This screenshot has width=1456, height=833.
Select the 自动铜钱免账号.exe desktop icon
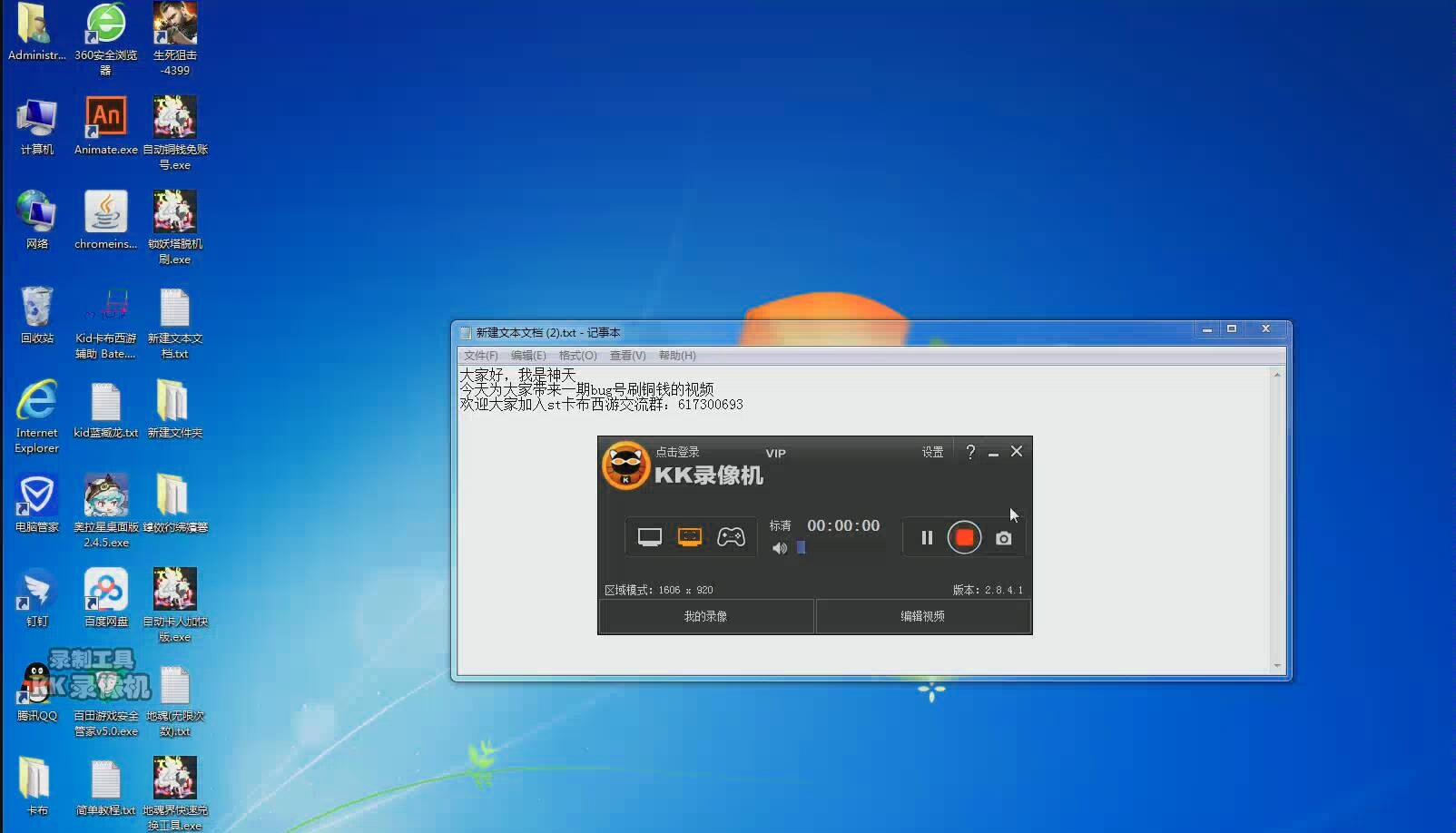tap(175, 133)
